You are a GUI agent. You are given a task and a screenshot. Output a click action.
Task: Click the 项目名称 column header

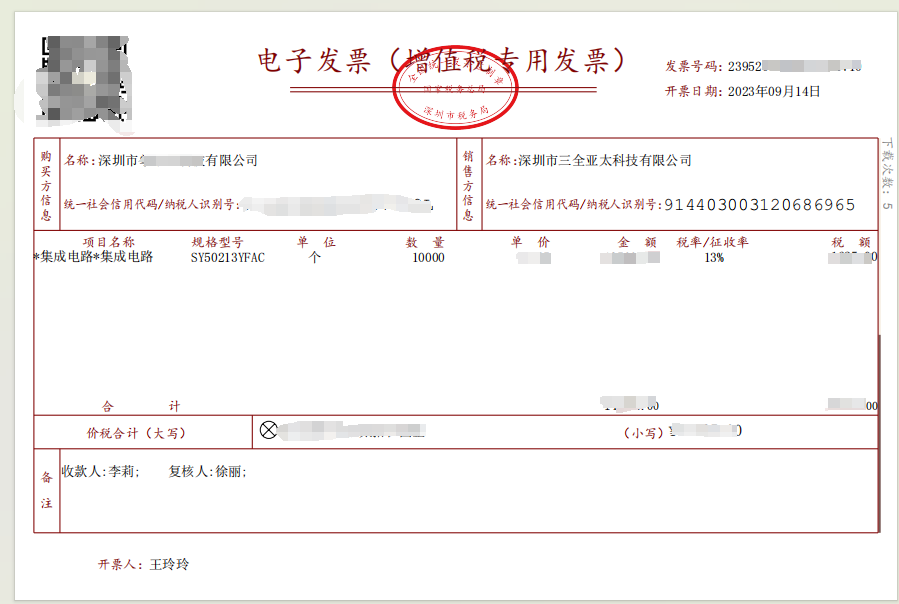pyautogui.click(x=109, y=242)
